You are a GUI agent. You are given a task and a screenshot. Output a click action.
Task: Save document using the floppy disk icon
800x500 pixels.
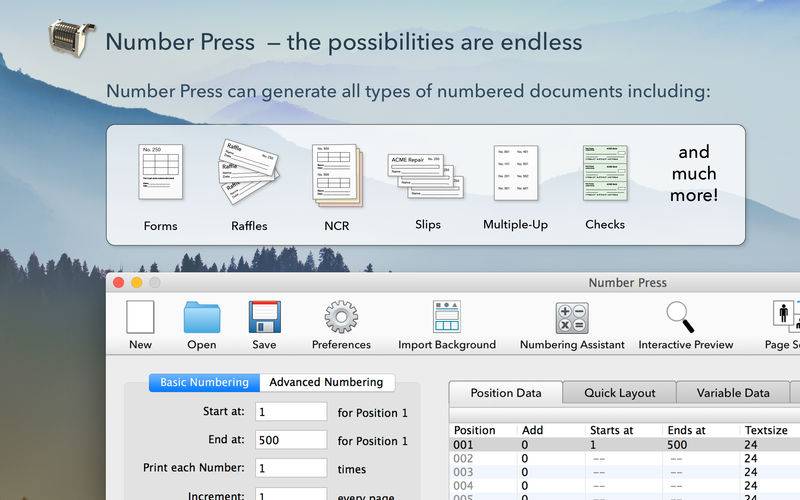tap(264, 317)
